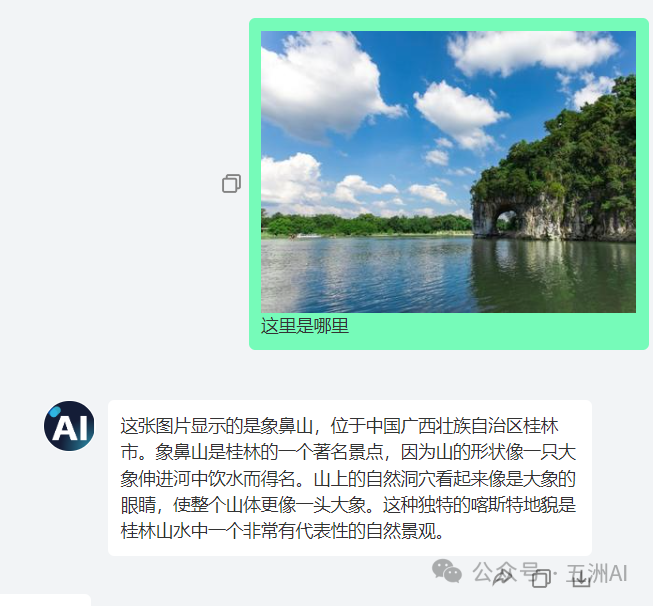Copy the user message with the image
Image resolution: width=653 pixels, height=606 pixels.
click(231, 183)
